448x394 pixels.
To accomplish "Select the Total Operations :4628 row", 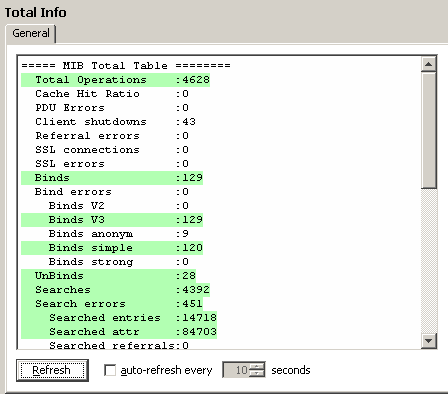I will pyautogui.click(x=115, y=80).
